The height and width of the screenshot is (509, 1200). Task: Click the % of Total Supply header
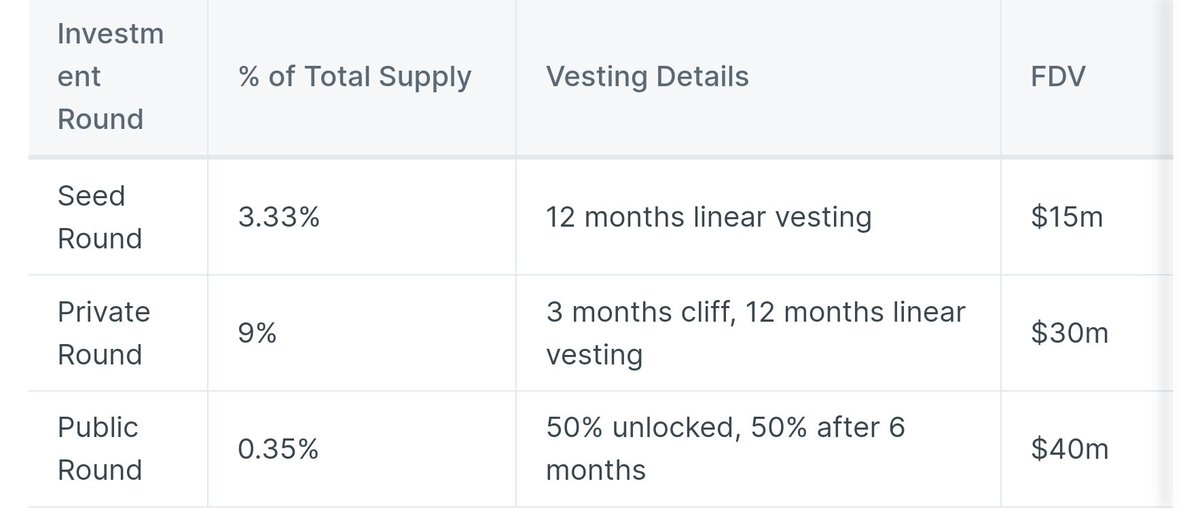coord(355,77)
